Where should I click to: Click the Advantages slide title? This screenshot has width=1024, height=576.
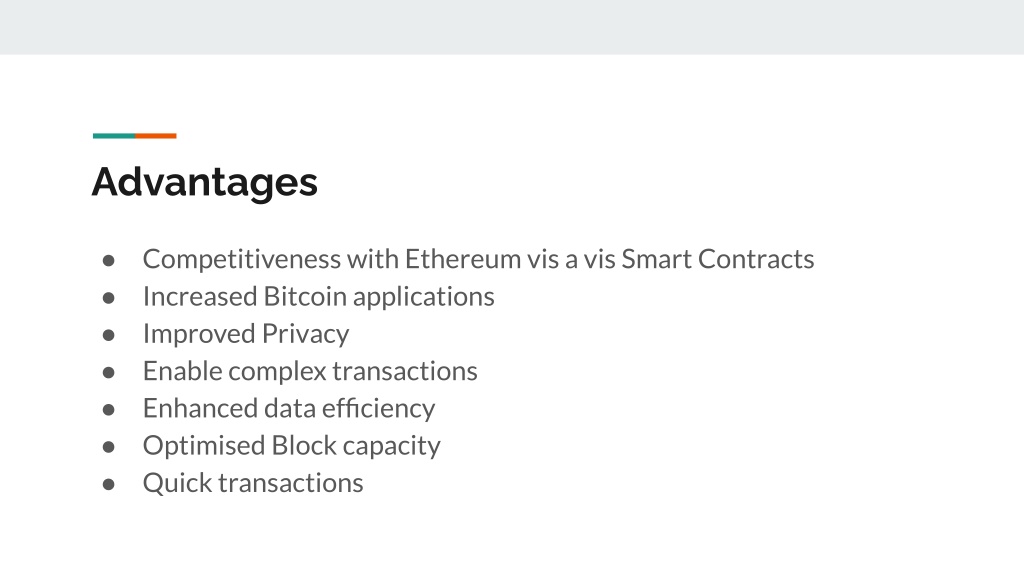point(204,182)
